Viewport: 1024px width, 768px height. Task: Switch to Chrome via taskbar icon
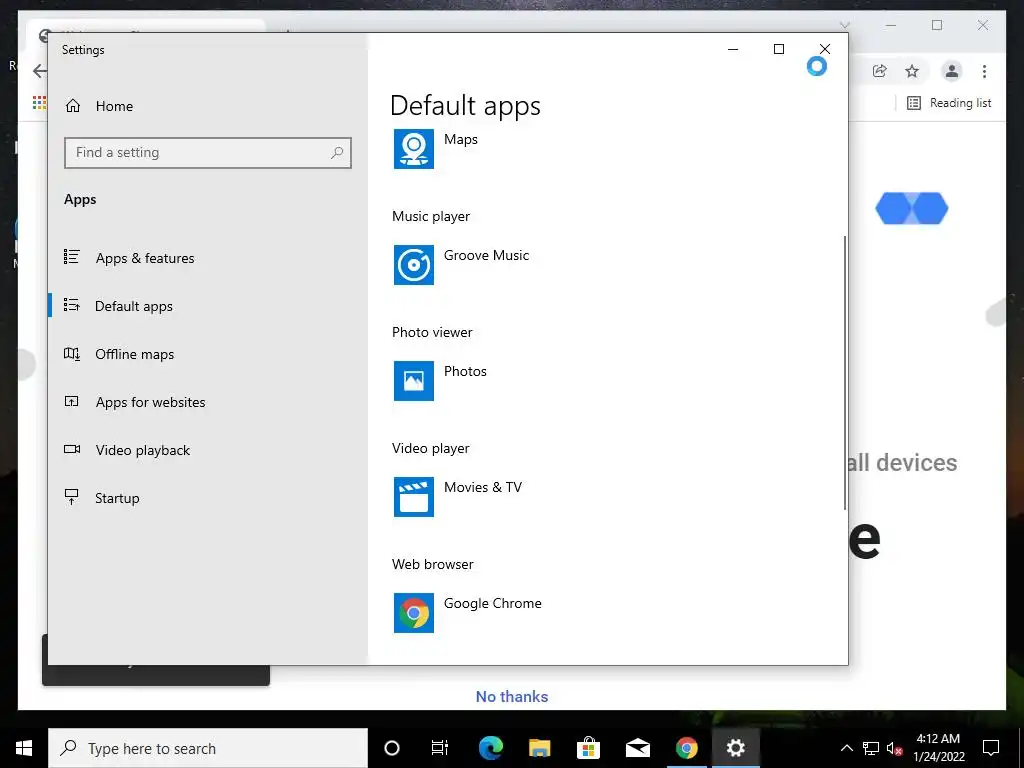[686, 748]
